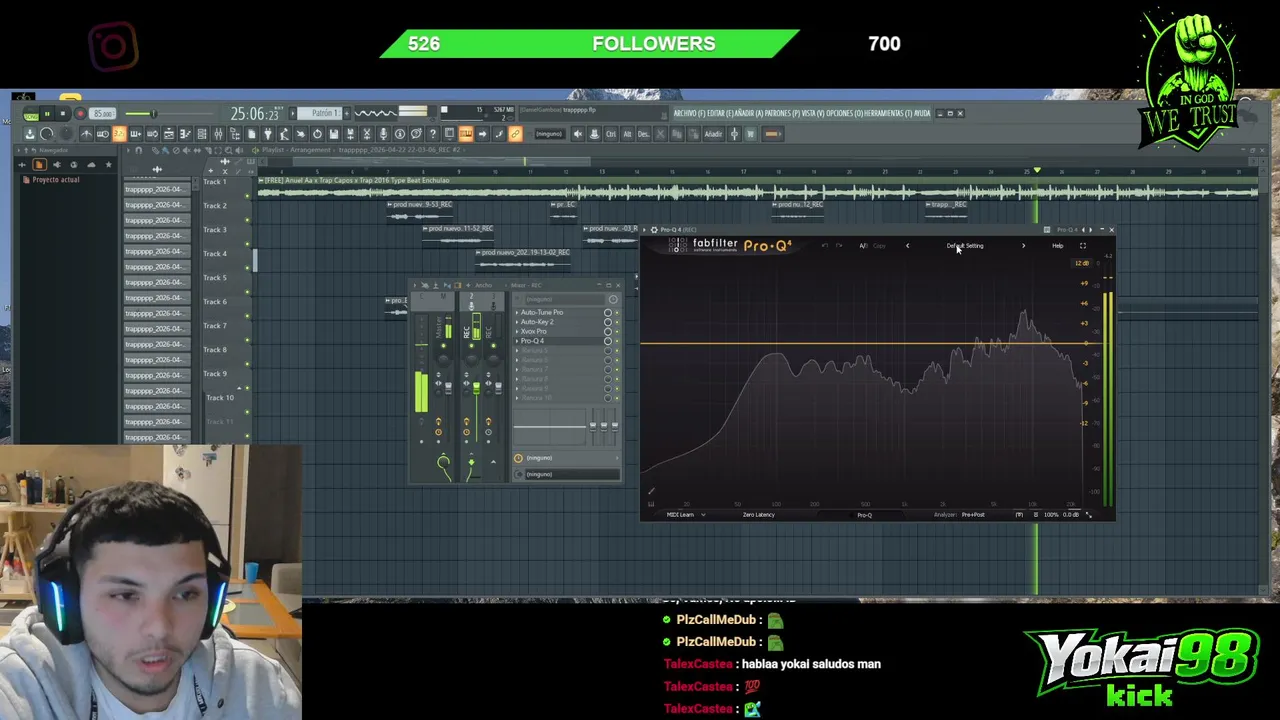
Task: Click the mute speaker icon beside Ctrl
Action: (x=578, y=134)
